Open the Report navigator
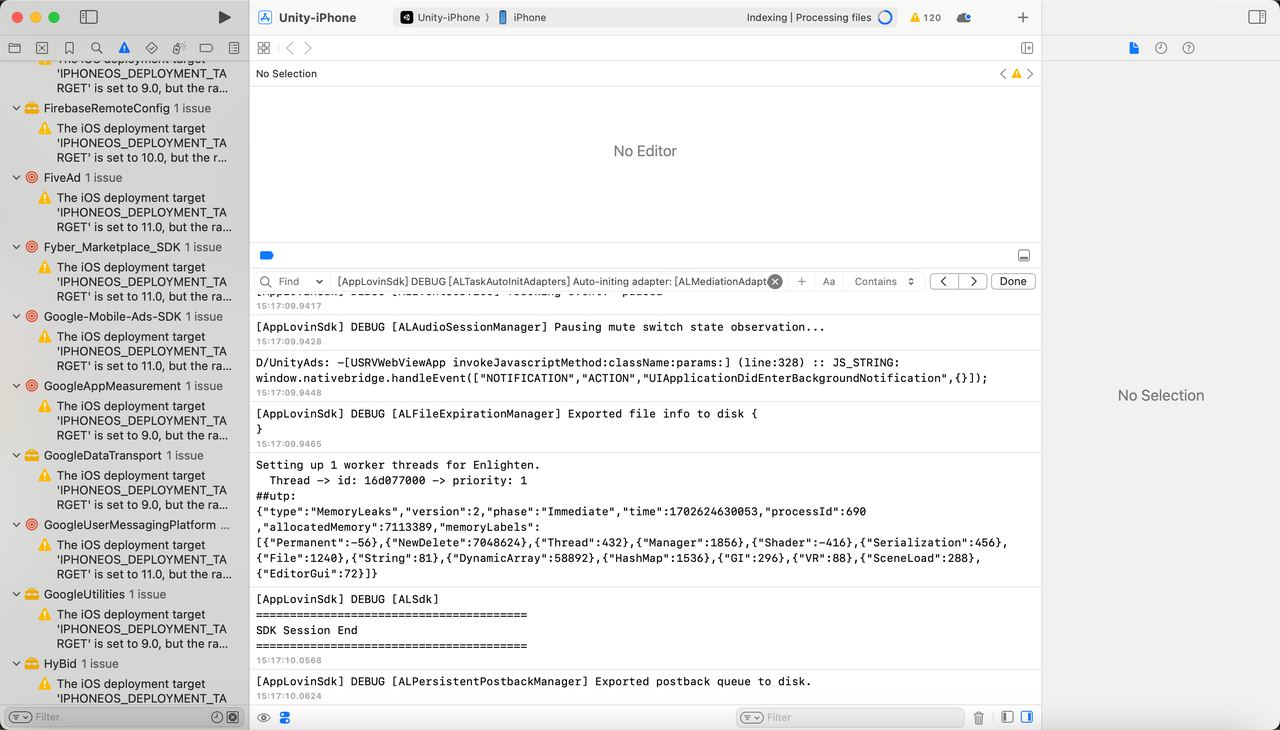 click(x=234, y=47)
